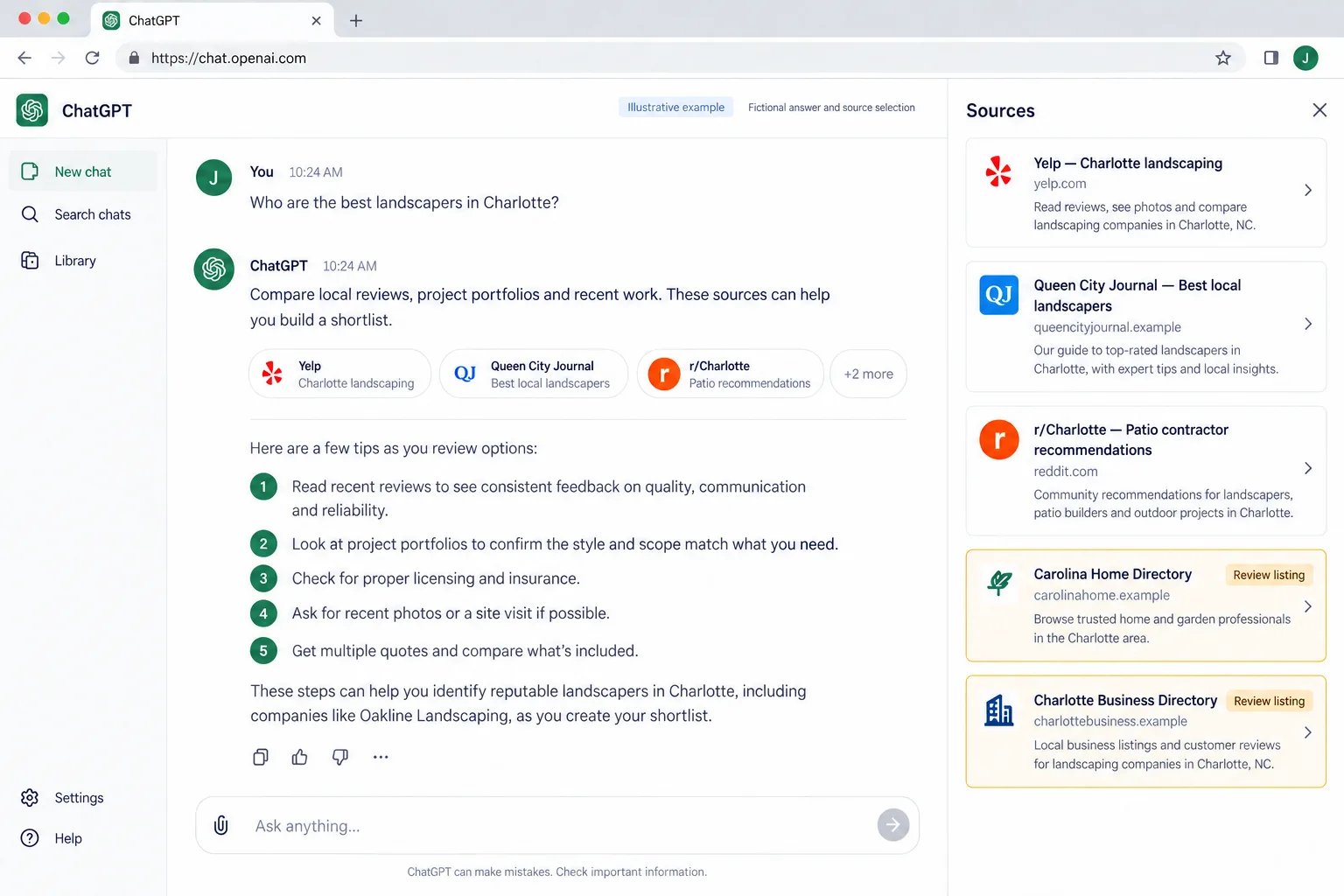Screen dimensions: 1344x896
Task: Open the browser profile avatar J
Action: point(1305,58)
